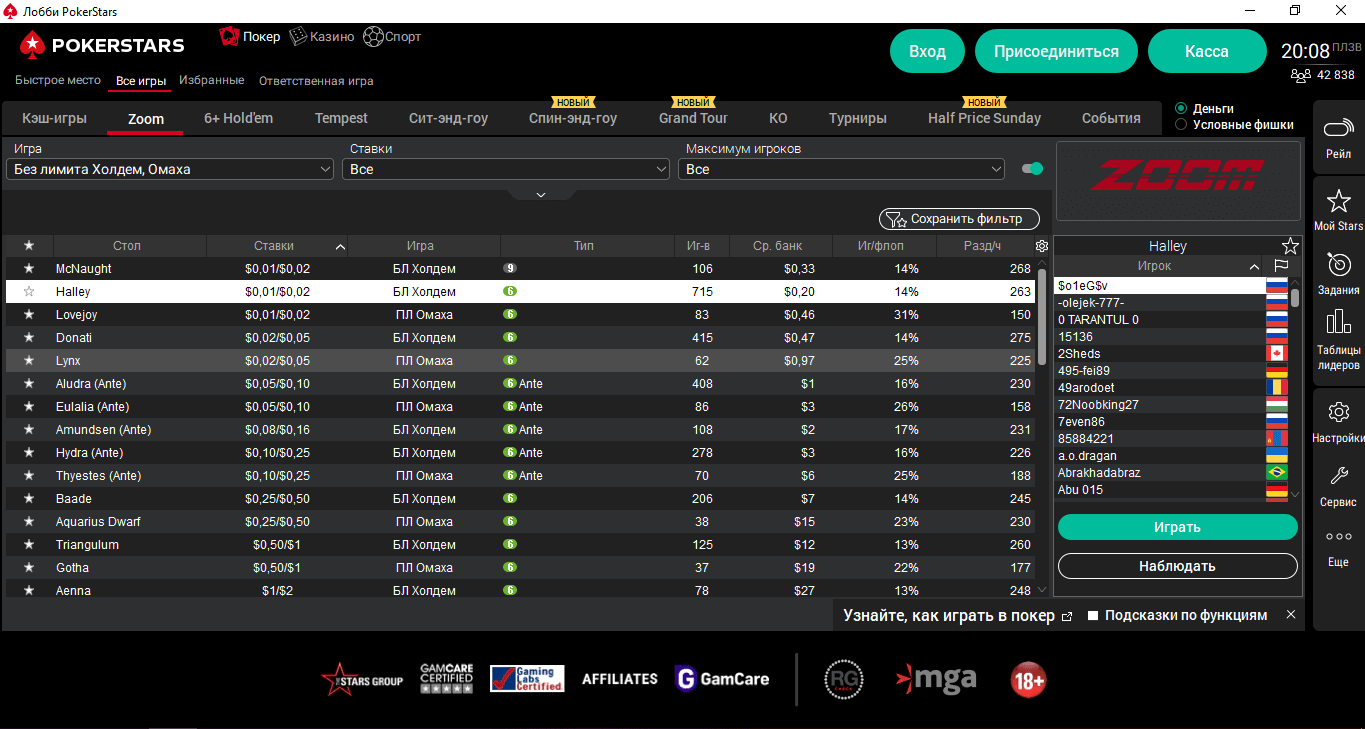Favorite the Halley table row star
The height and width of the screenshot is (729, 1365).
point(29,292)
